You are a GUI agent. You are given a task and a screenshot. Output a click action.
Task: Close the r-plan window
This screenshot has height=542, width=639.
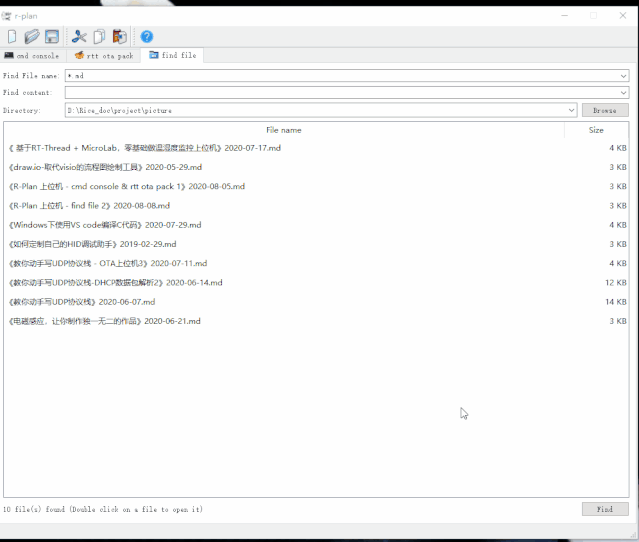pos(623,16)
